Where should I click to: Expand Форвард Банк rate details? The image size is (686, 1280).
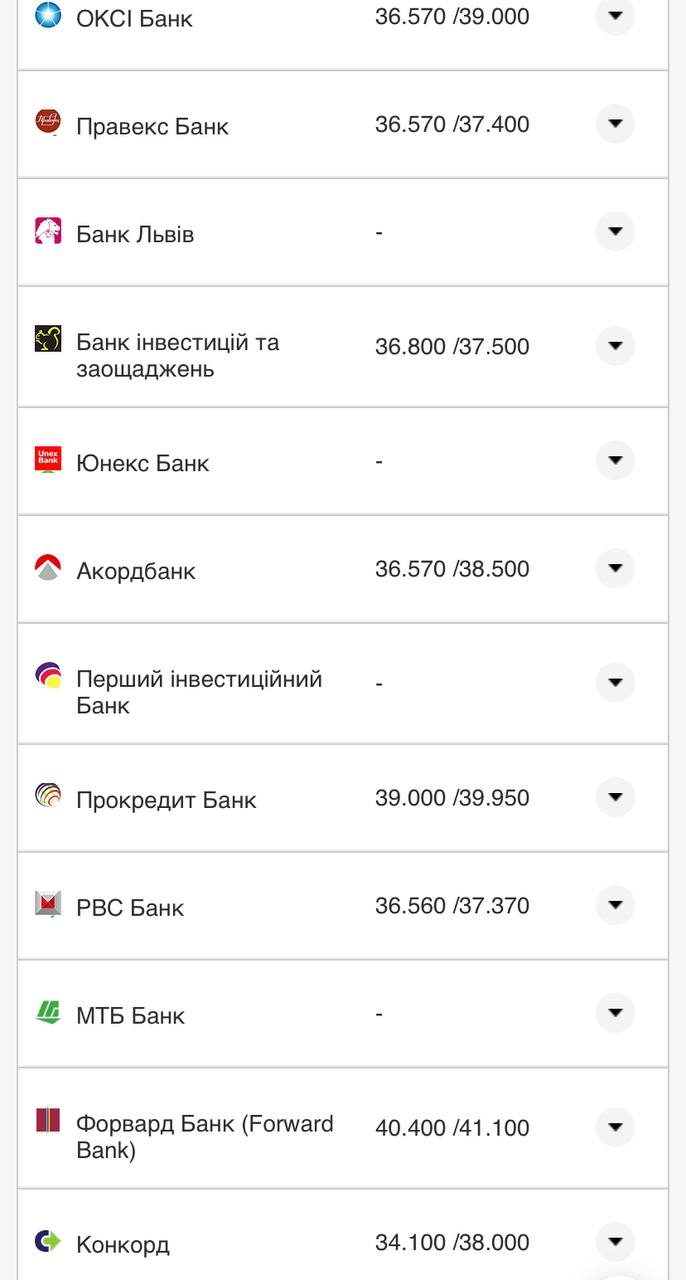click(x=615, y=1127)
